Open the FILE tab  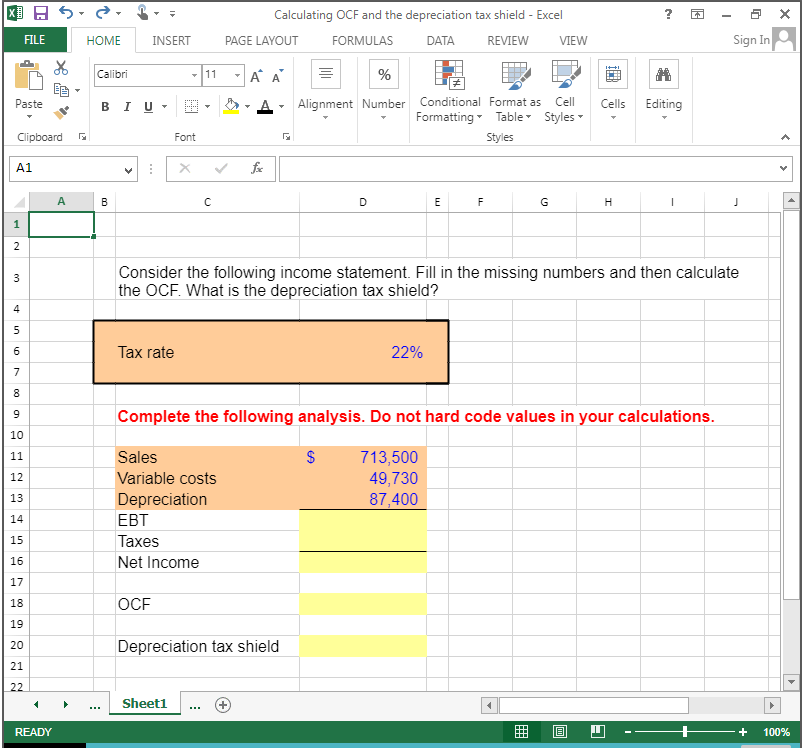[35, 40]
